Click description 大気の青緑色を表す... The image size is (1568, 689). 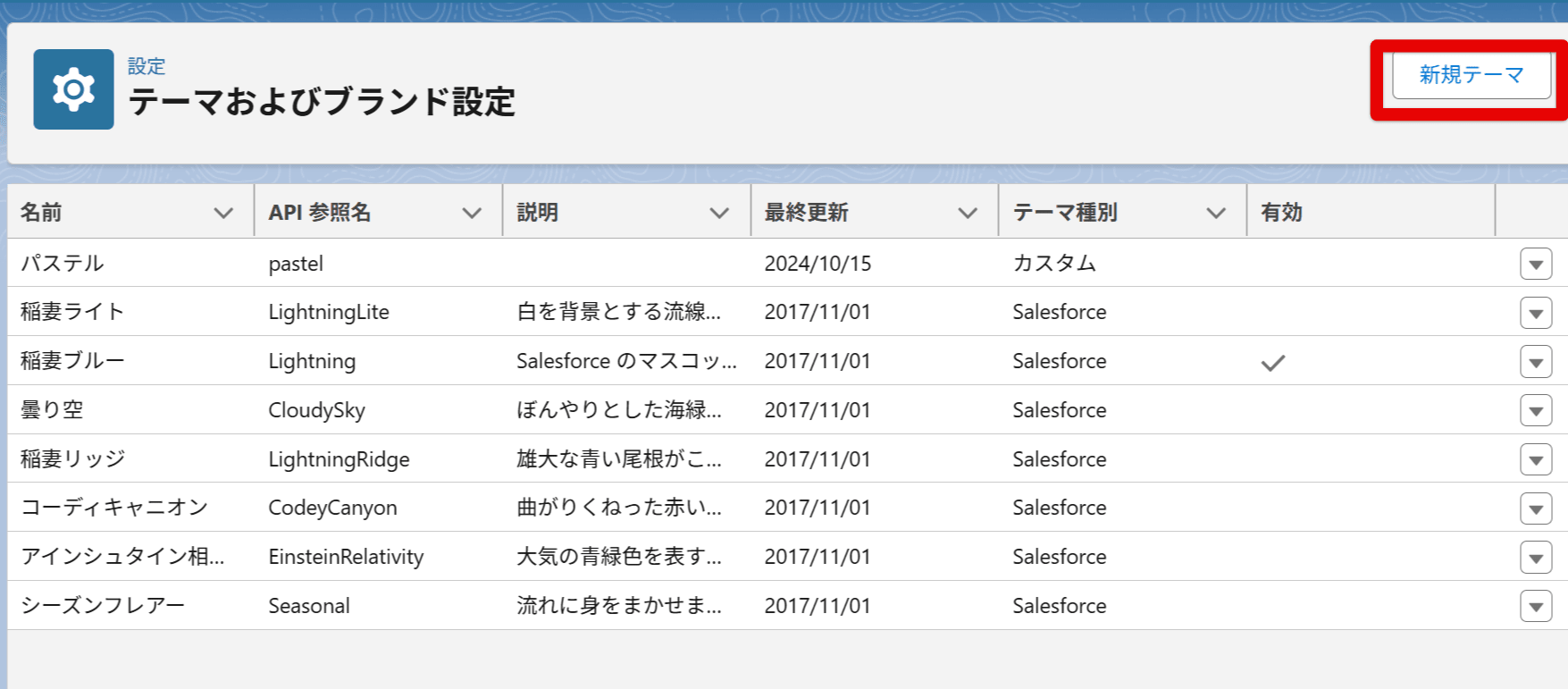(x=618, y=557)
